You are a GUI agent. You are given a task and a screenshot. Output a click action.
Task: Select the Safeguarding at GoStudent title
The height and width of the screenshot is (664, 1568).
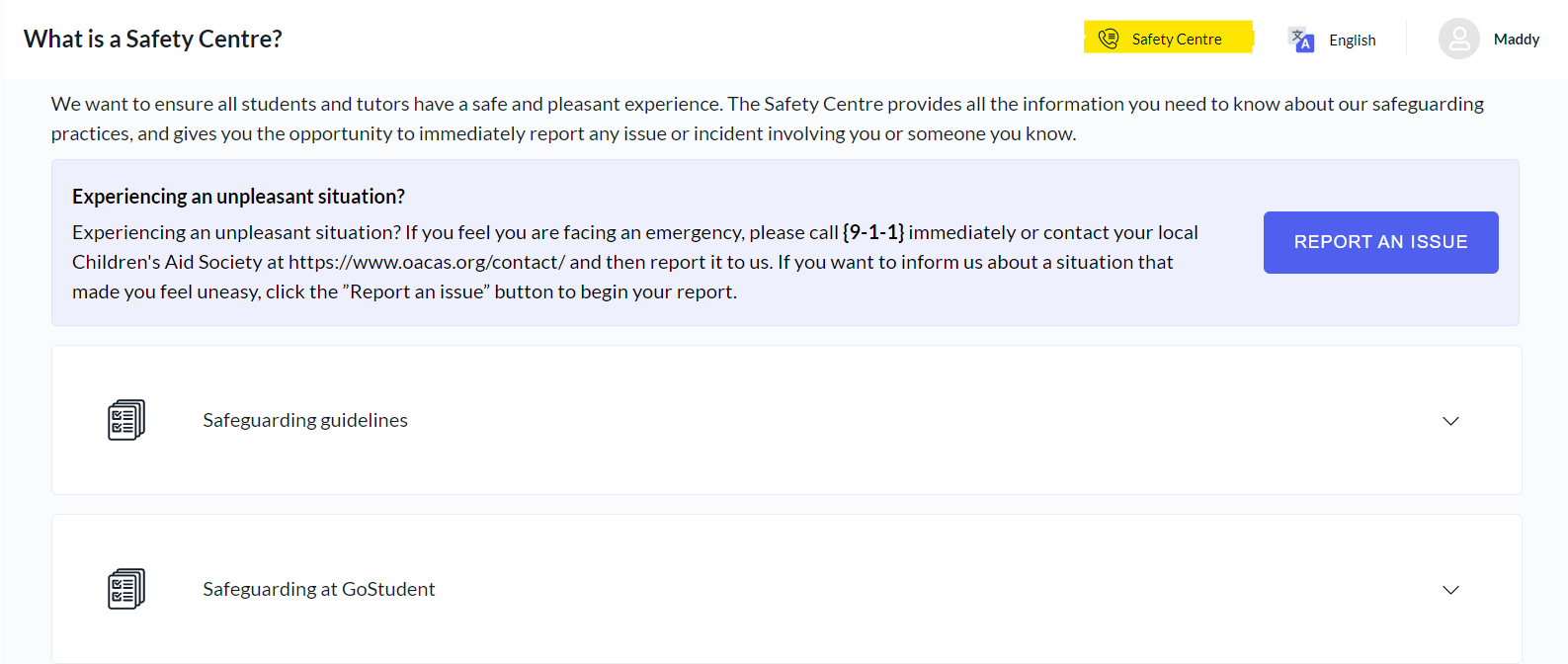coord(319,589)
